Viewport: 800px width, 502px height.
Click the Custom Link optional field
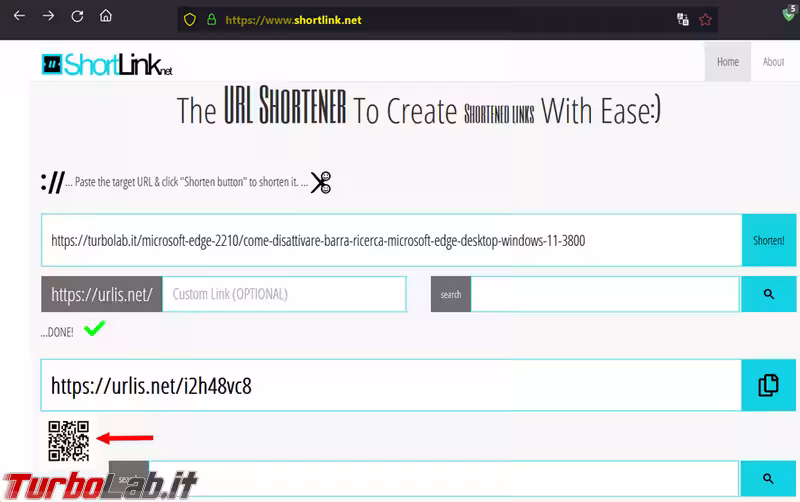click(284, 294)
